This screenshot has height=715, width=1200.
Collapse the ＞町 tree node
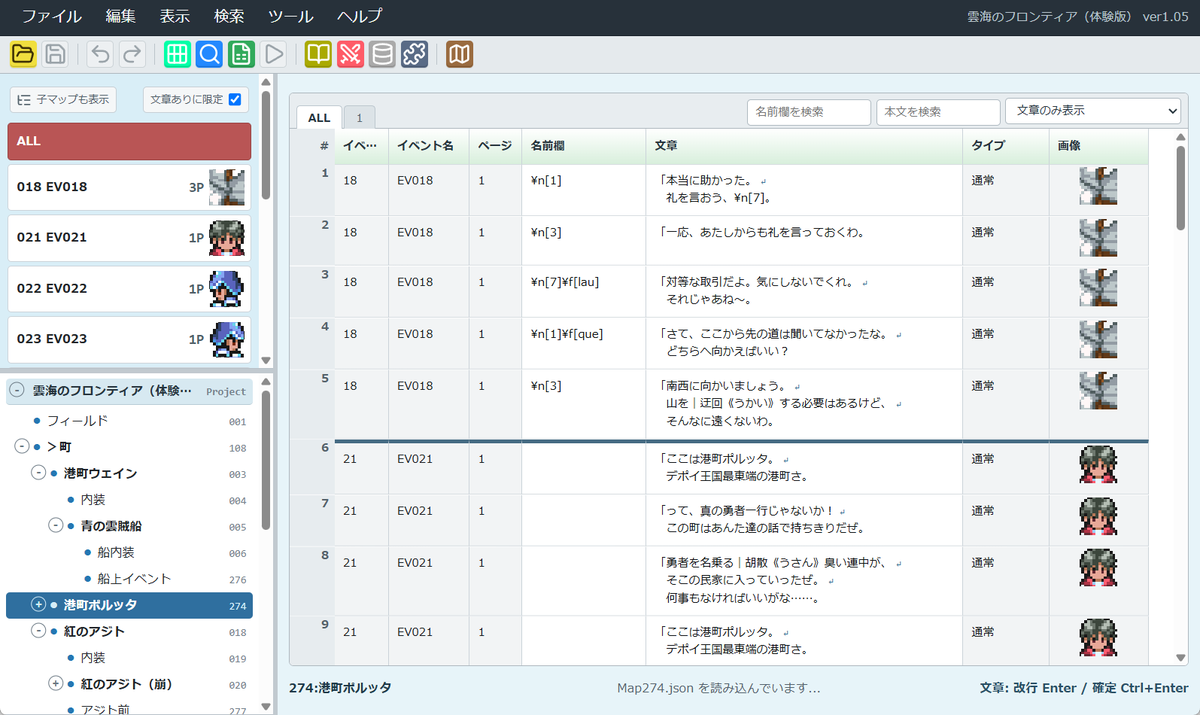pyautogui.click(x=23, y=446)
